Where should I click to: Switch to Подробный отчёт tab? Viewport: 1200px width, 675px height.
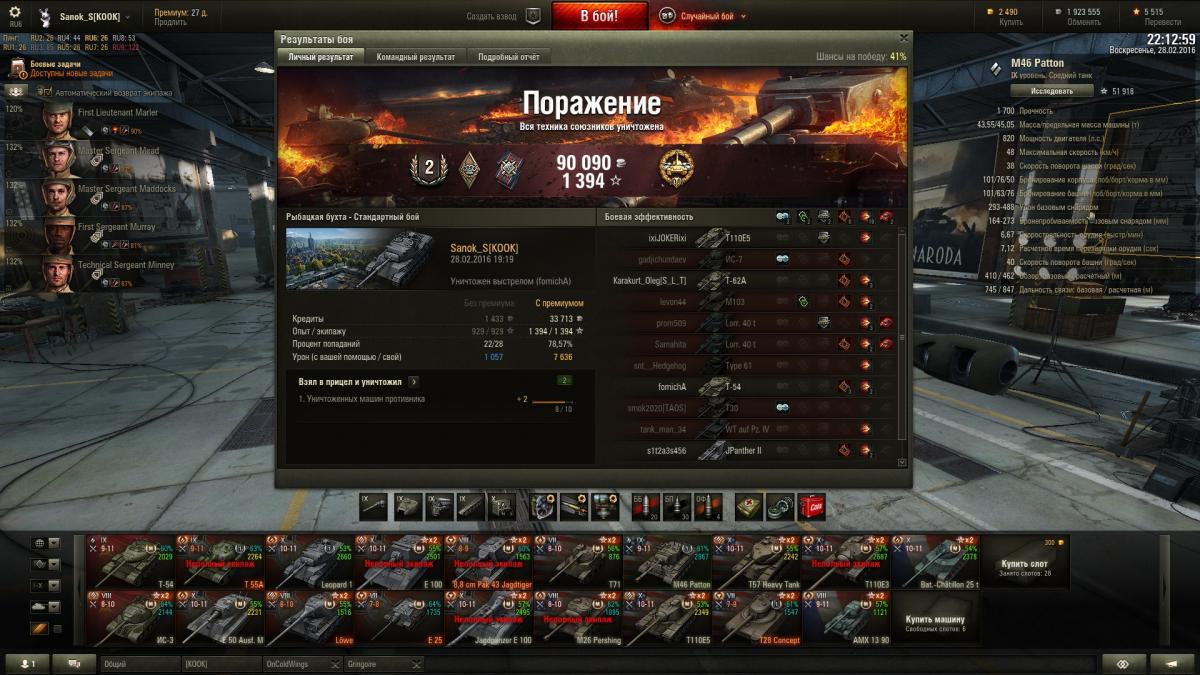[x=508, y=57]
